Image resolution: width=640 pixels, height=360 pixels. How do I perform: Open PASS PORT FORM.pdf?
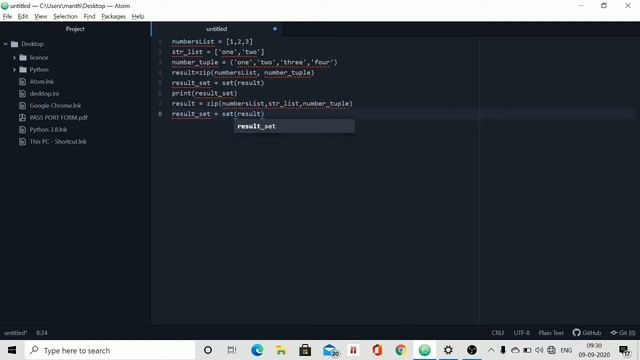click(x=58, y=118)
